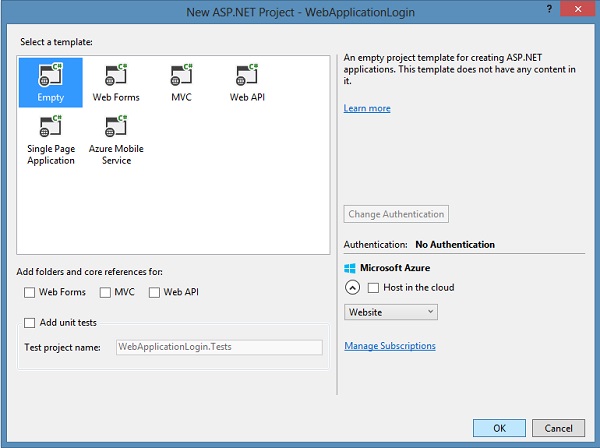Open the Website hosting type dropdown
The image size is (600, 448).
(391, 312)
